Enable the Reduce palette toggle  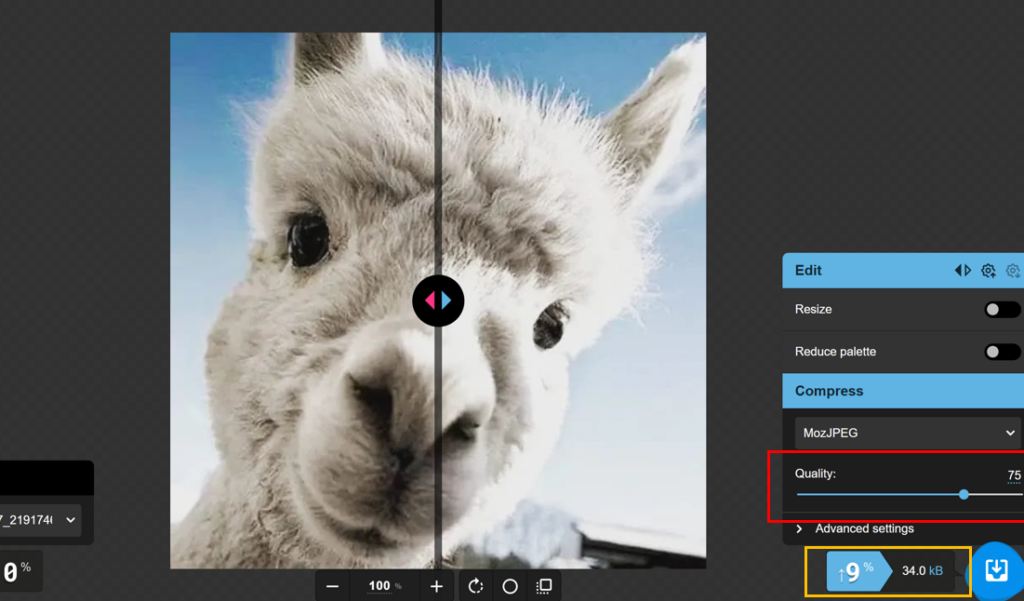(x=1001, y=352)
